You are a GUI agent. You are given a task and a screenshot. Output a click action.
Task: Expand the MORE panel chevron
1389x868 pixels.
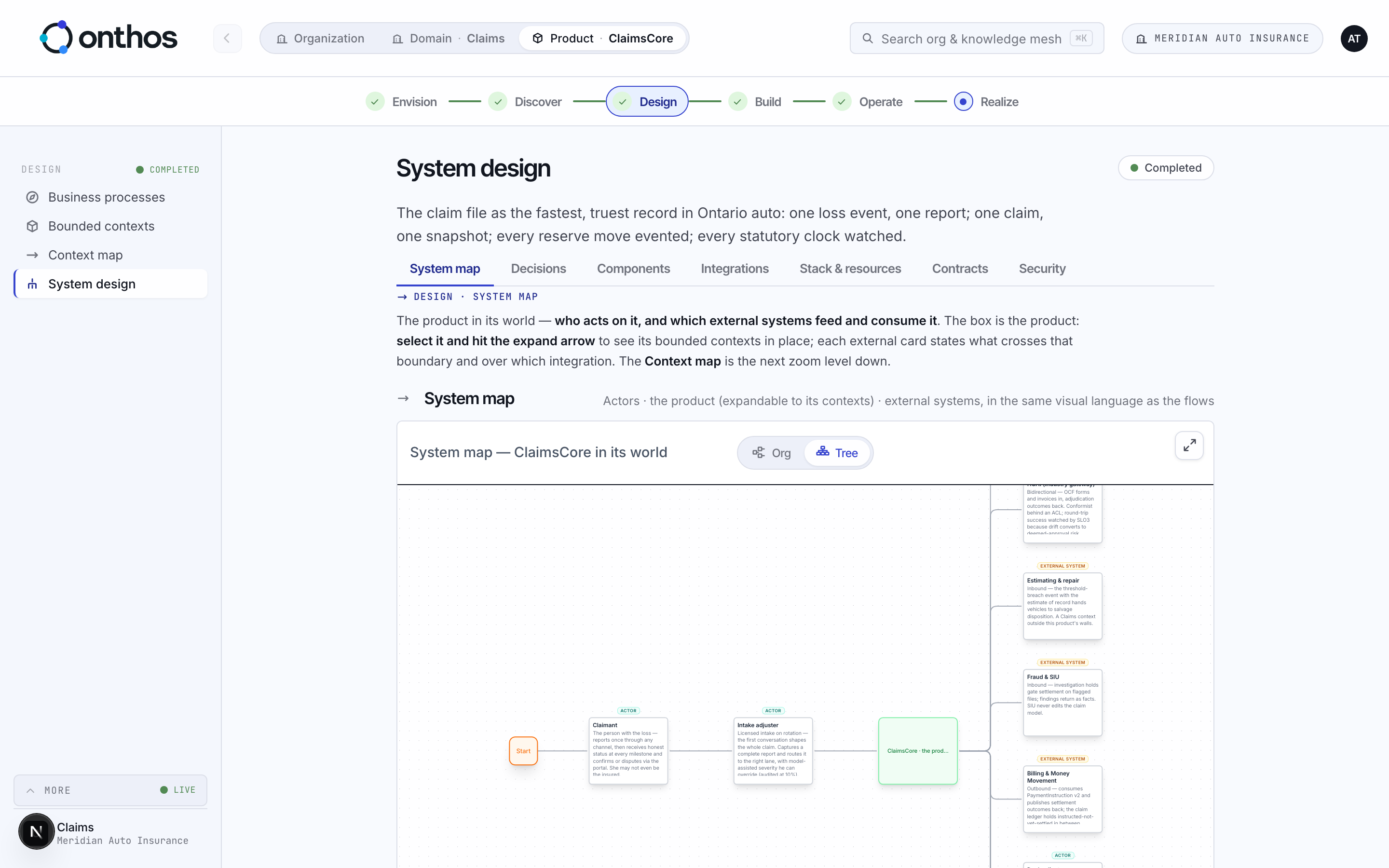[x=30, y=790]
